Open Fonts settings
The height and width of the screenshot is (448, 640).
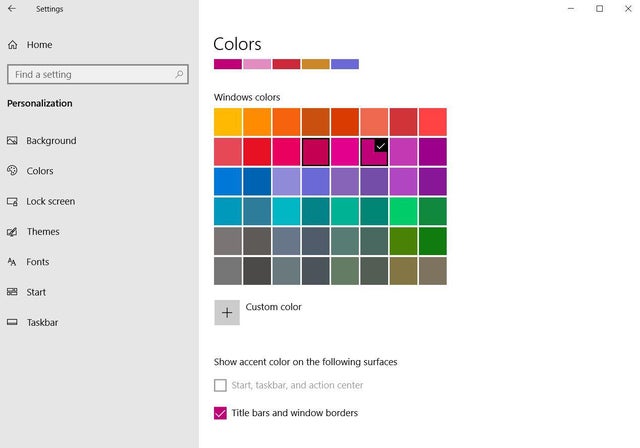[38, 262]
